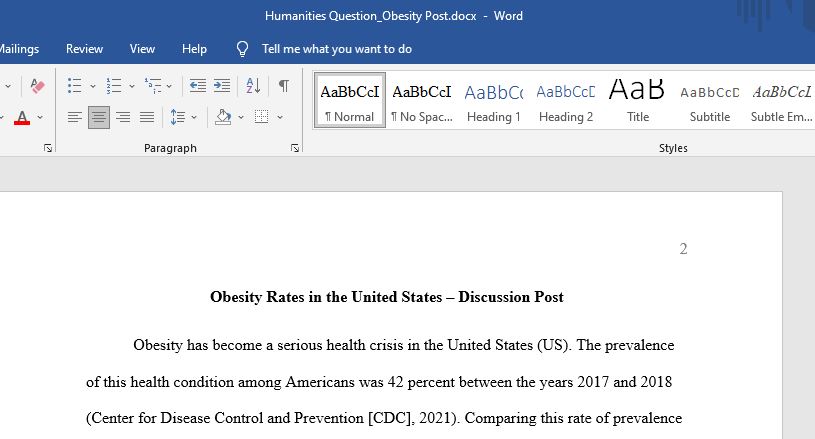The height and width of the screenshot is (439, 815).
Task: Apply the No Spacing style
Action: [422, 100]
